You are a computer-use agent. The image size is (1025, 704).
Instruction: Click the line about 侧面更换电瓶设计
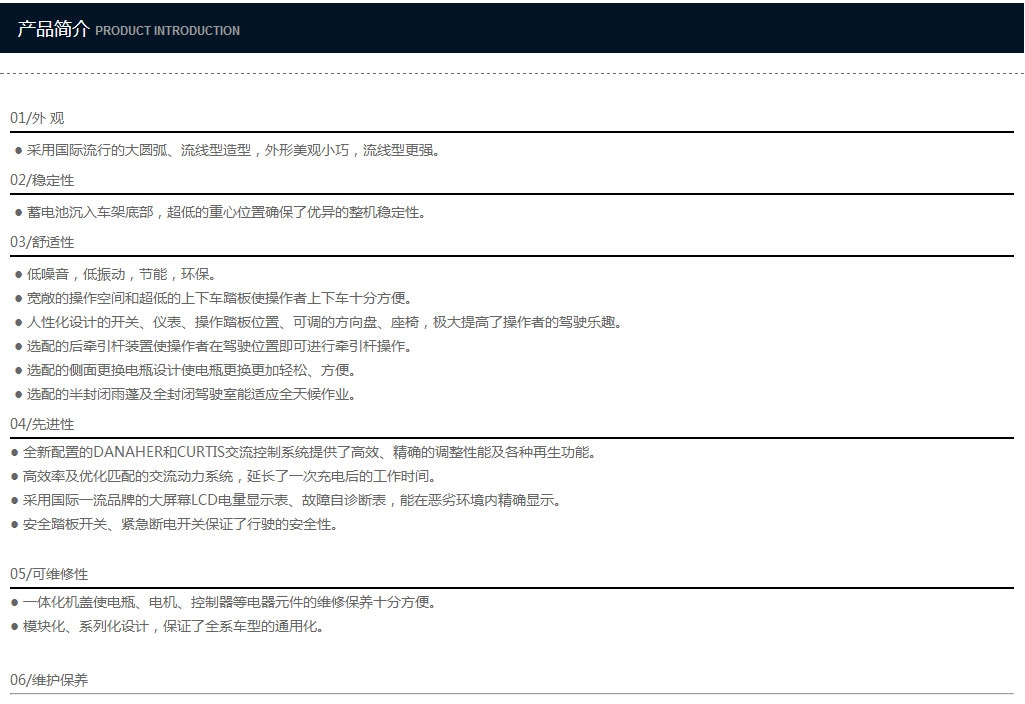coord(186,371)
